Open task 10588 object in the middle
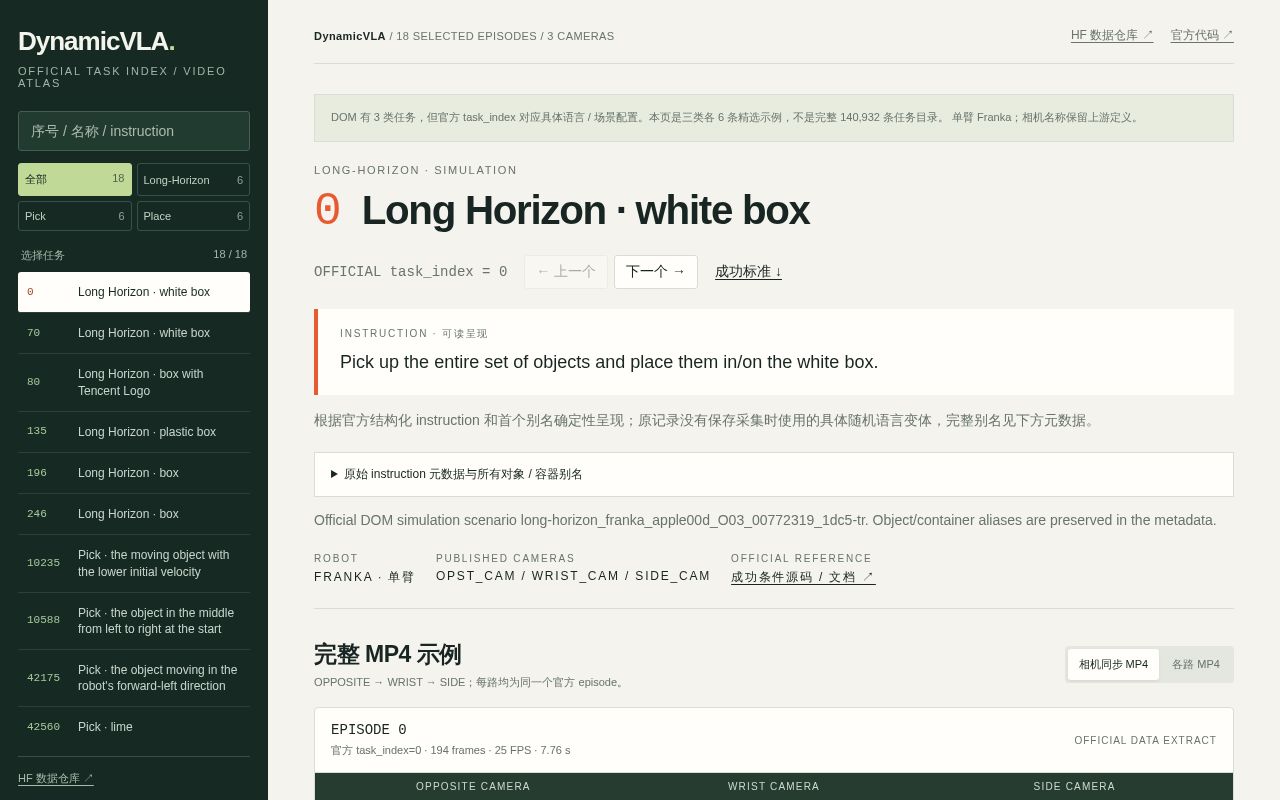 134,621
